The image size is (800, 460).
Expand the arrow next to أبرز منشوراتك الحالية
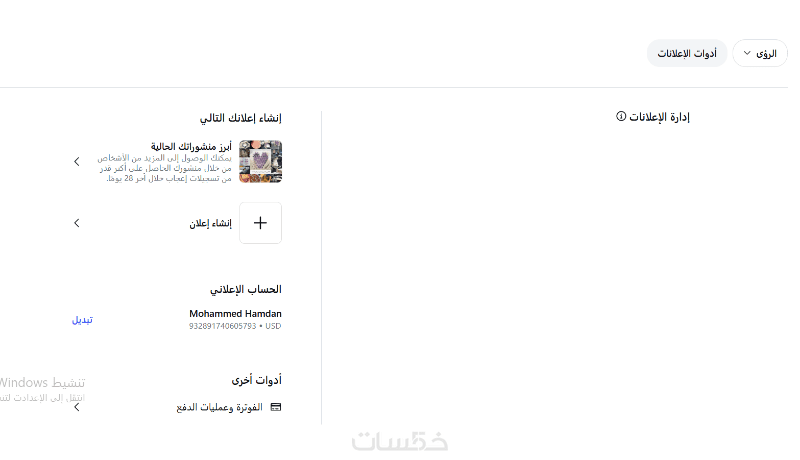[77, 162]
